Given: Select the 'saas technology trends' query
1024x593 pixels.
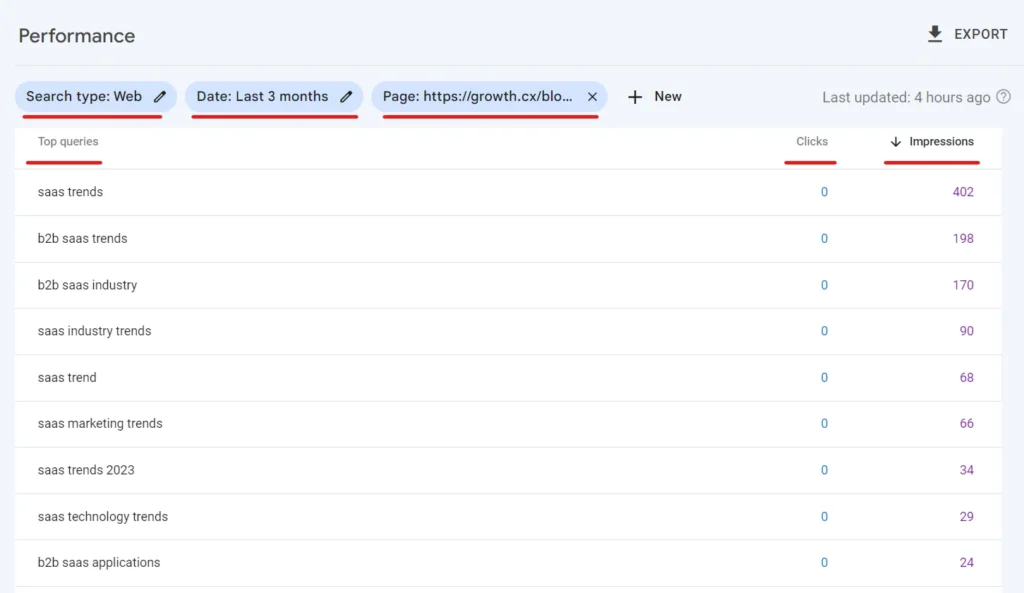Looking at the screenshot, I should pos(103,517).
